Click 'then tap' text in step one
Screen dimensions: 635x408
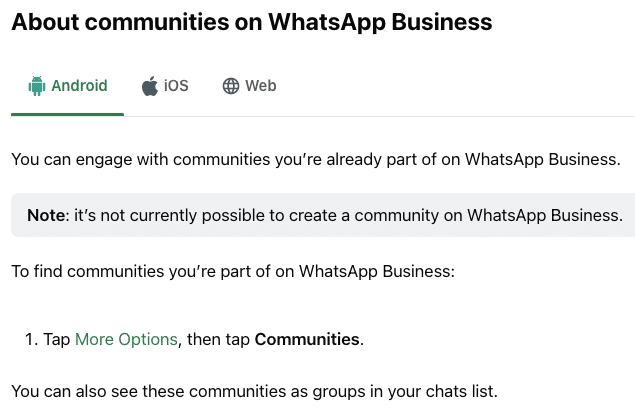click(x=218, y=339)
